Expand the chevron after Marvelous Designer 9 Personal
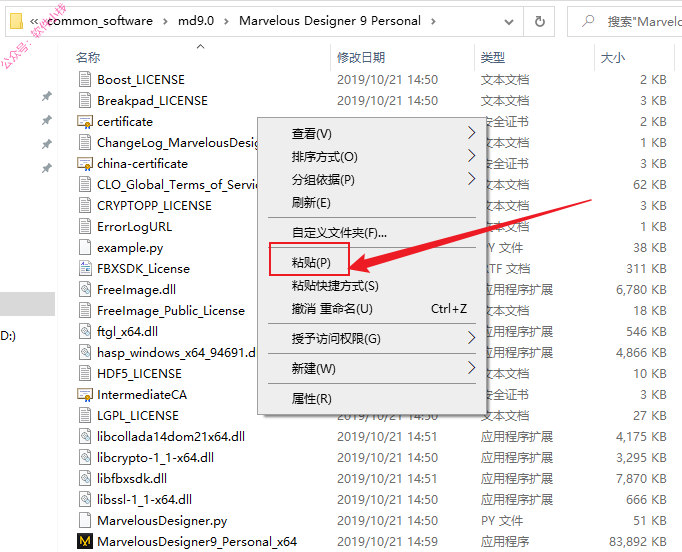Screen dimensions: 682x552 (x=433, y=21)
